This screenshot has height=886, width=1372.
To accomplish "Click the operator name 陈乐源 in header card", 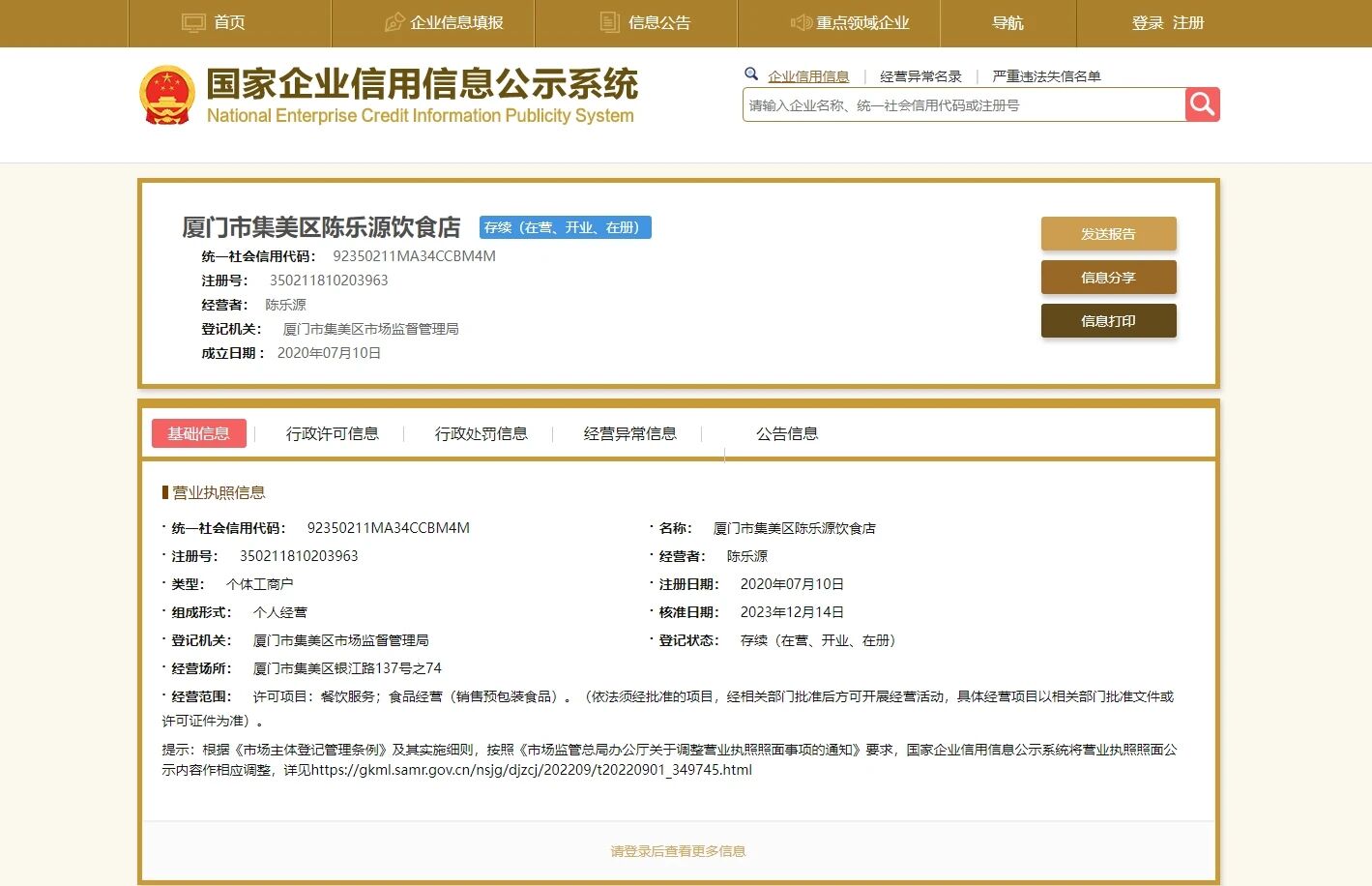I will [285, 305].
